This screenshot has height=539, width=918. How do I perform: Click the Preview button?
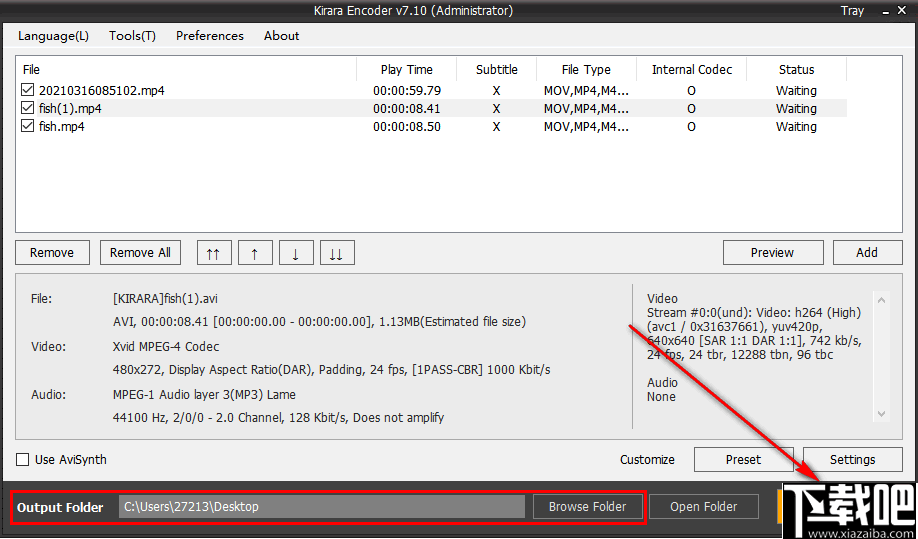point(773,253)
